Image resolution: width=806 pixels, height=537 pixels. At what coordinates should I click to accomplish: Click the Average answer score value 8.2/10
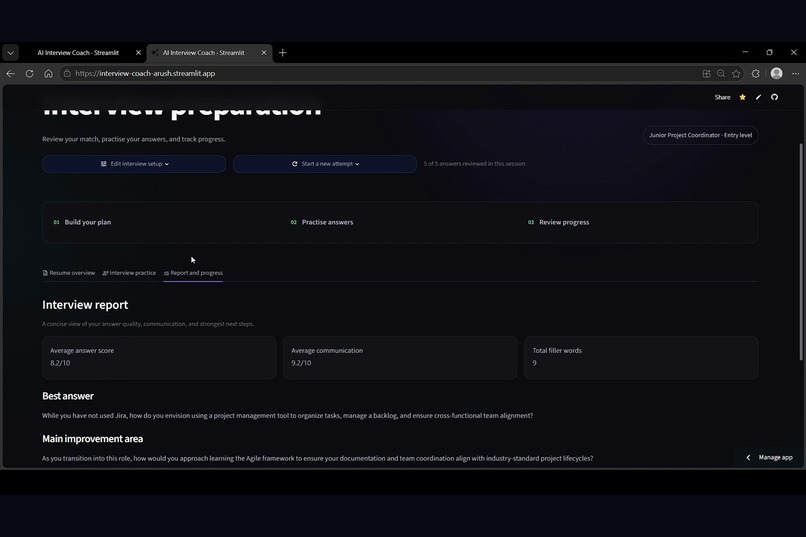pos(60,363)
